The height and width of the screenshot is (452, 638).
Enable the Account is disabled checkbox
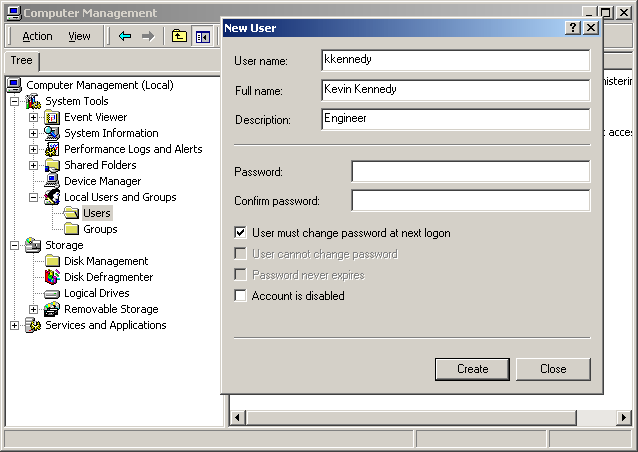(x=240, y=296)
